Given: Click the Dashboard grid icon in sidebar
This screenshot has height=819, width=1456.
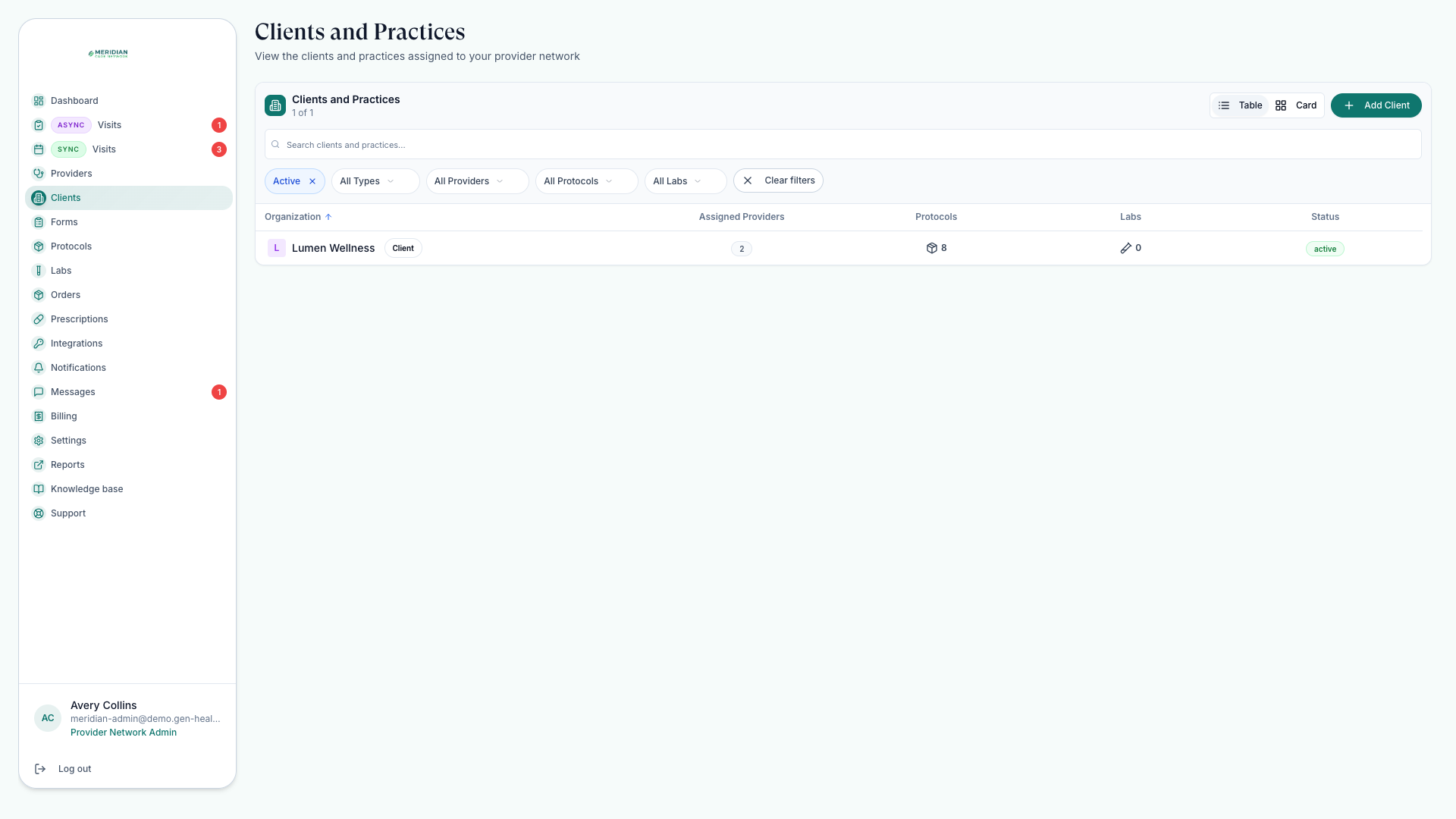Looking at the screenshot, I should click(x=39, y=101).
